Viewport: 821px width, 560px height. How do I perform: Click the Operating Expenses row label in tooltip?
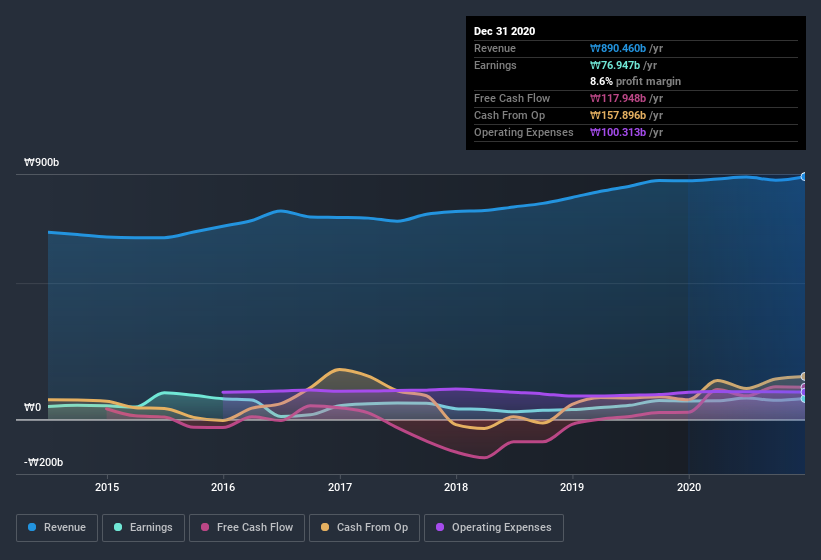pyautogui.click(x=524, y=132)
